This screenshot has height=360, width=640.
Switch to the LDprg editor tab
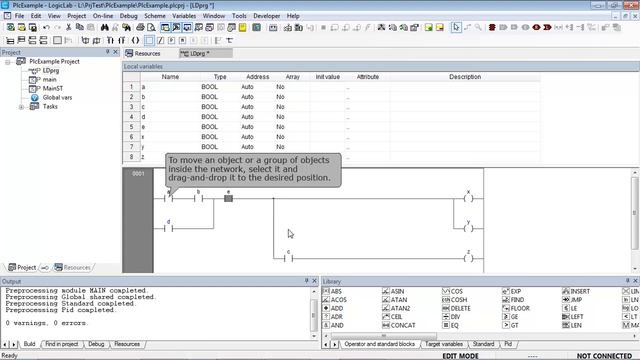(206, 53)
